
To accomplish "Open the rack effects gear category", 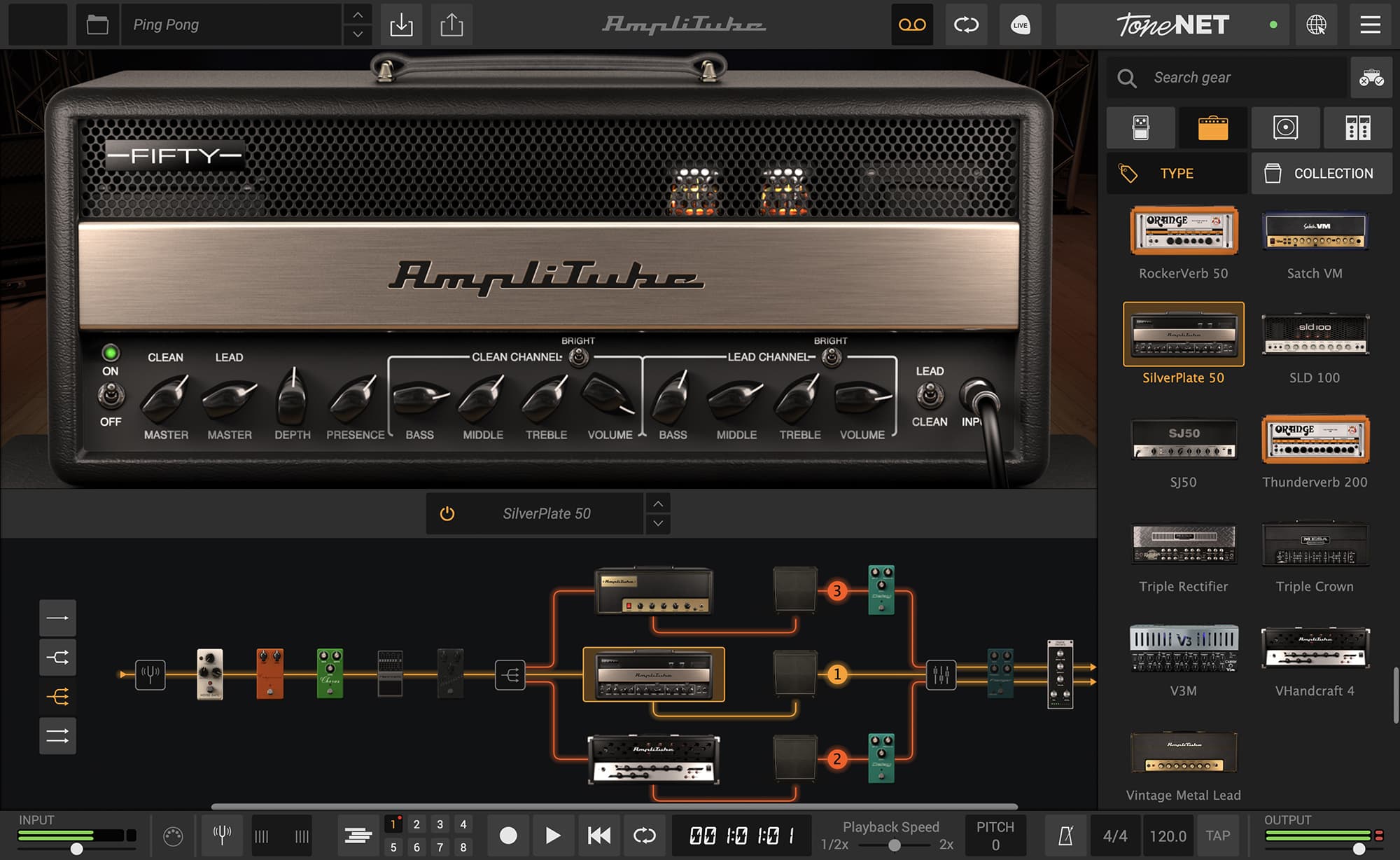I will [x=1358, y=127].
